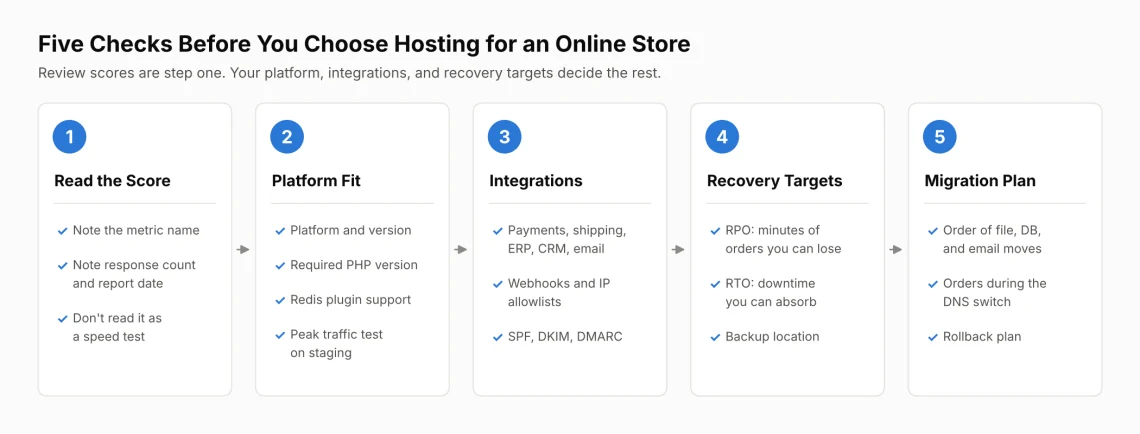
Task: Click 'RPO: minutes of orders you can lose'
Action: click(x=783, y=239)
